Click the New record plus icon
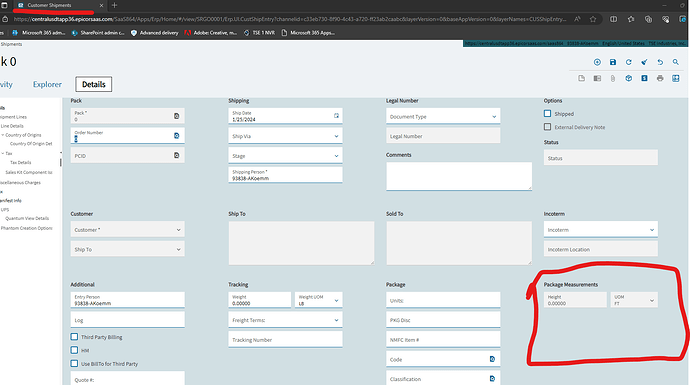Screen dimensions: 690x385 click(597, 62)
